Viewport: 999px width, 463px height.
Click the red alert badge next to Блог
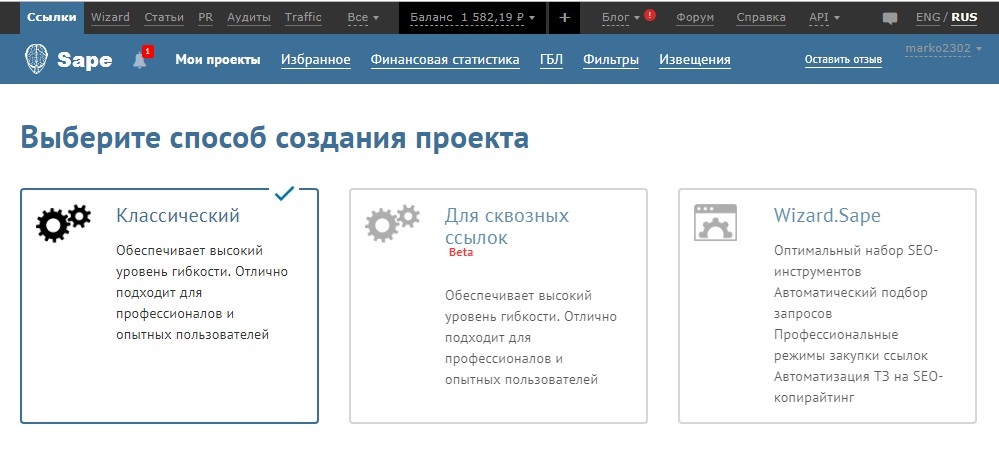[650, 15]
